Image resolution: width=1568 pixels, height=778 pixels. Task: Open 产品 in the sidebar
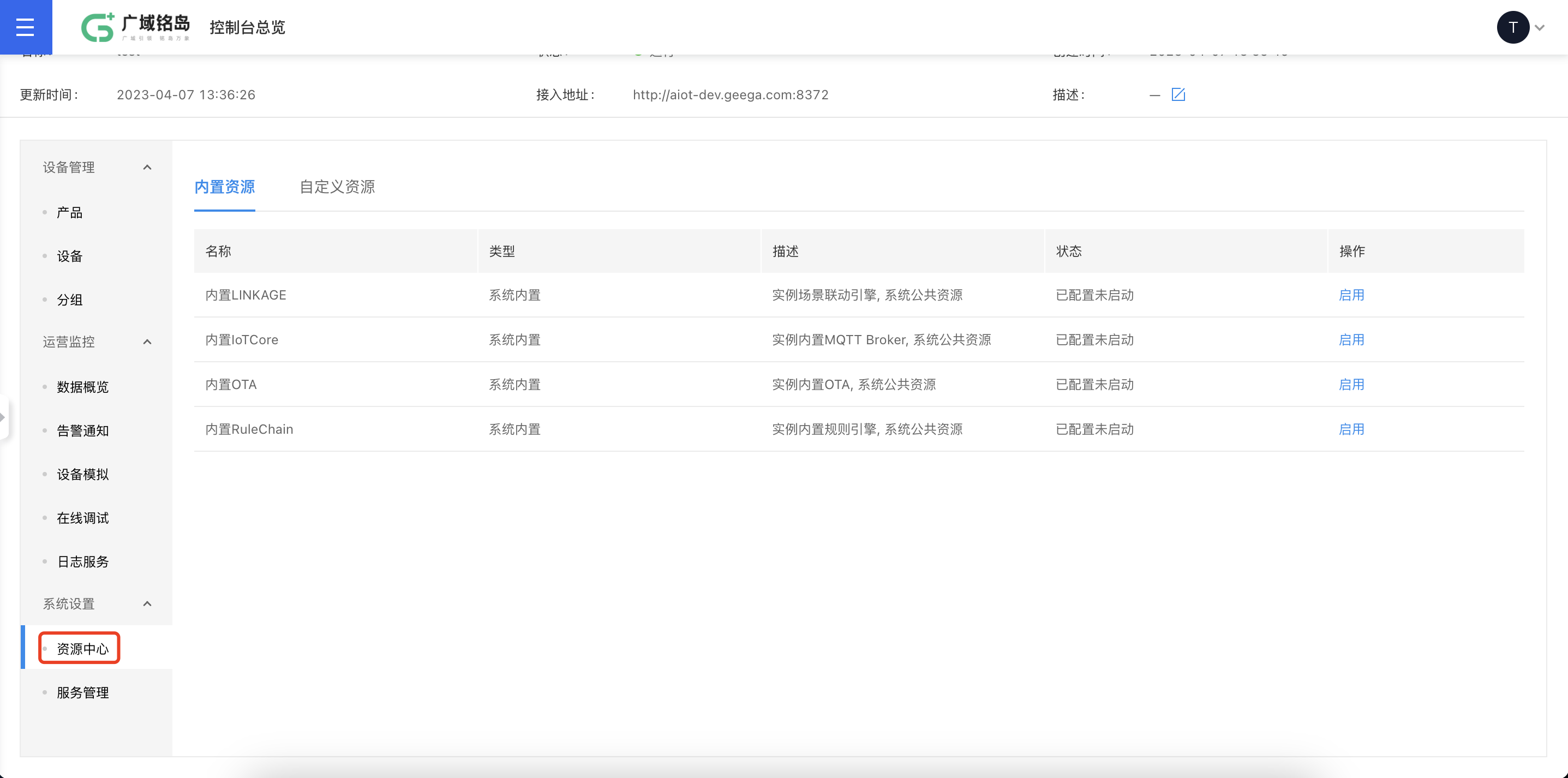[70, 212]
